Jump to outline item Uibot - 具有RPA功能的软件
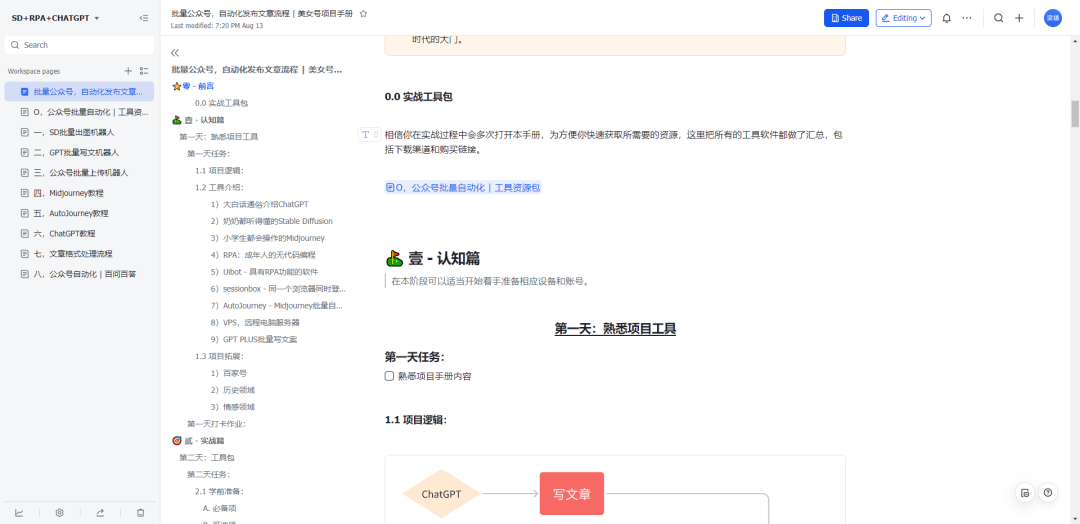 [264, 271]
